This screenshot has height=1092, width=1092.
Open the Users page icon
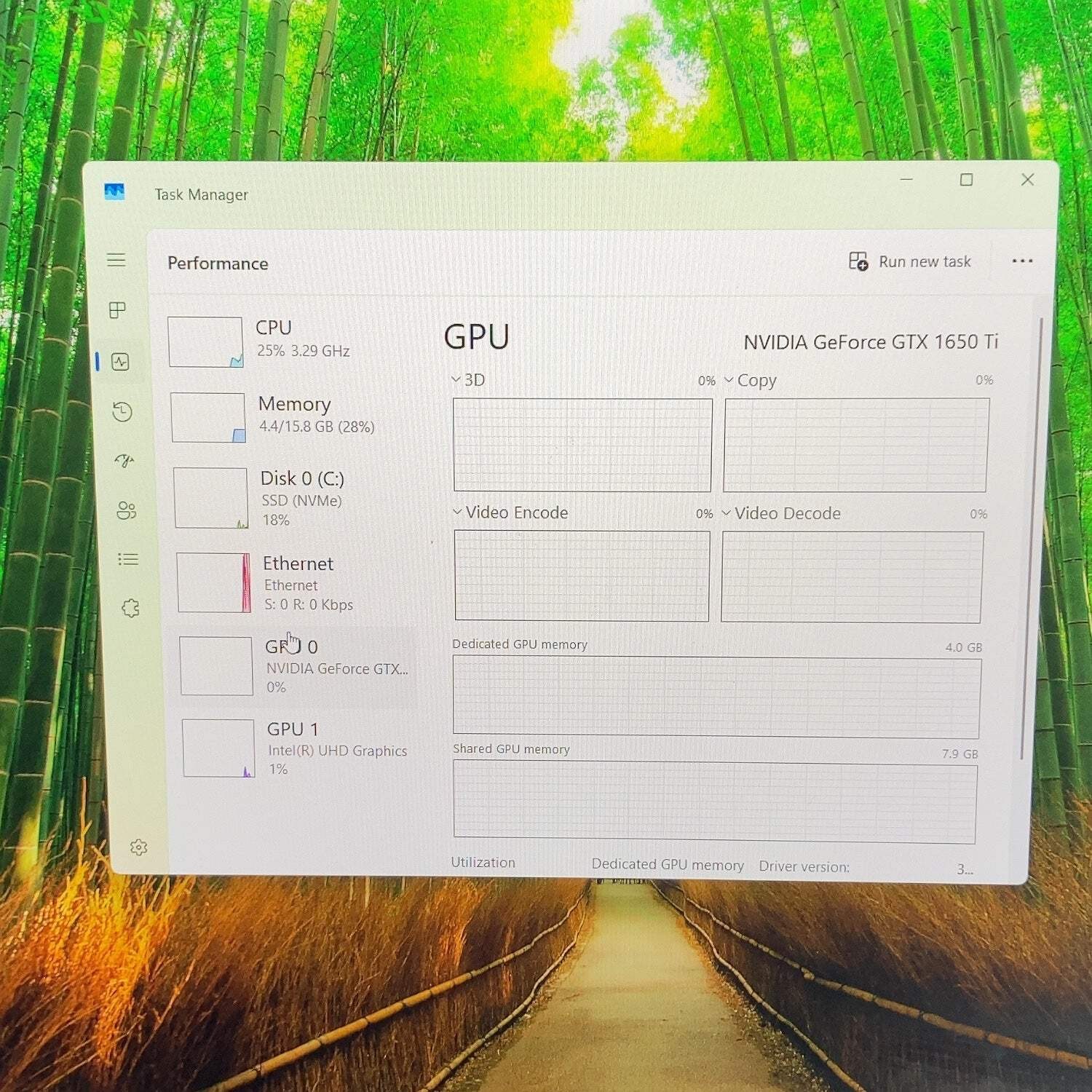127,510
